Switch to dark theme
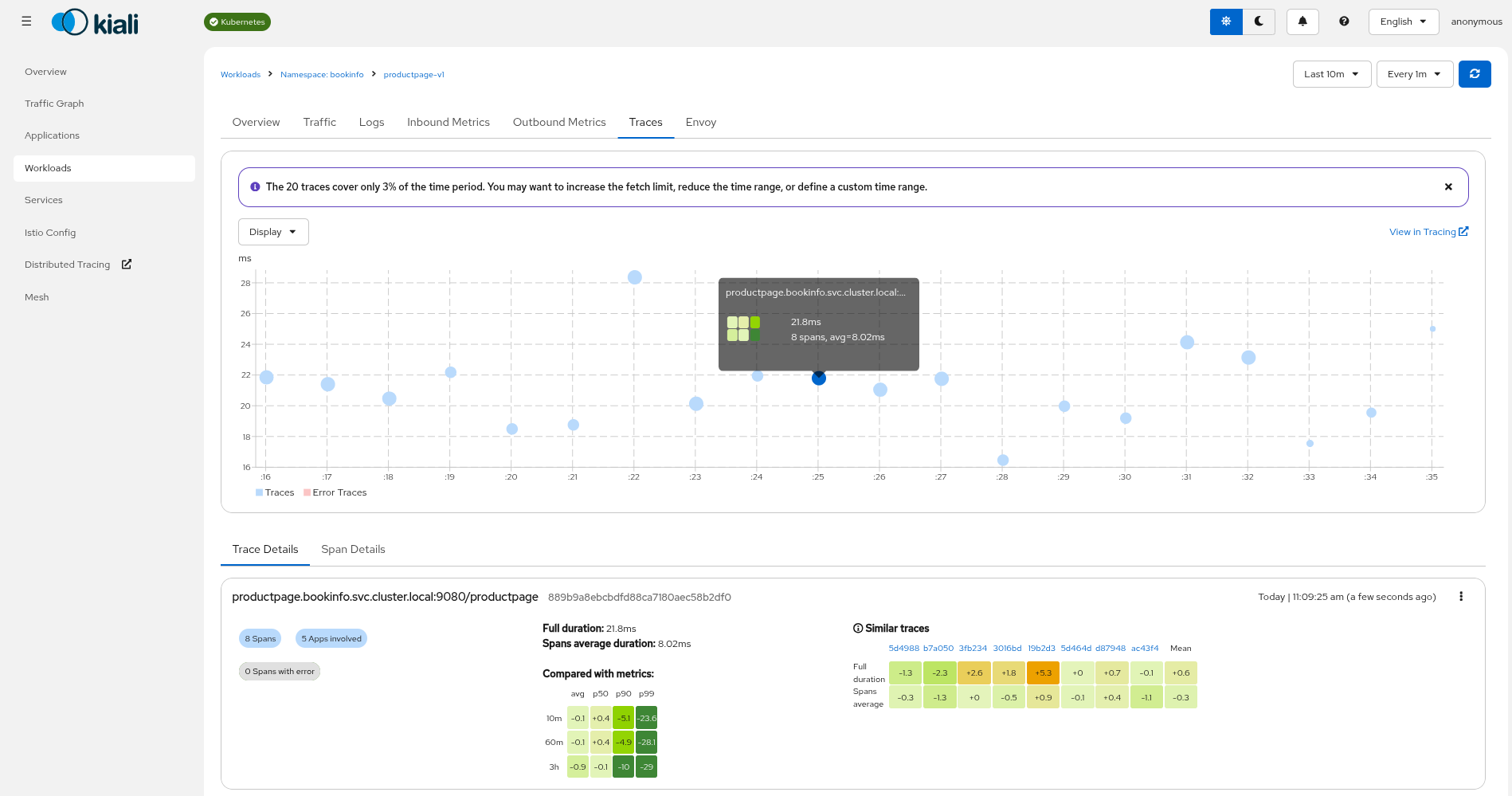Image resolution: width=1512 pixels, height=796 pixels. 1259,22
